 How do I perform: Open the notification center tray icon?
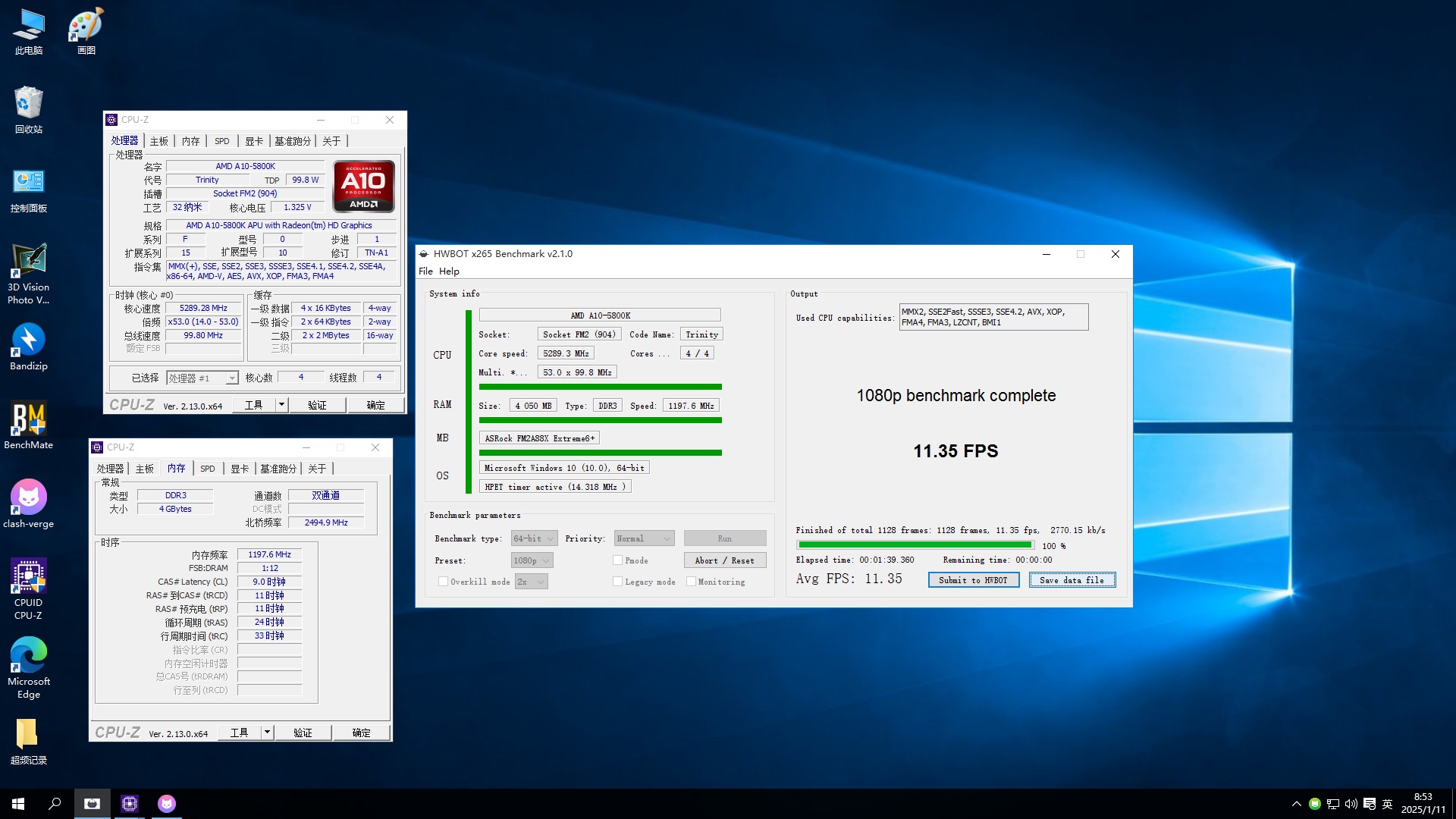1370,804
